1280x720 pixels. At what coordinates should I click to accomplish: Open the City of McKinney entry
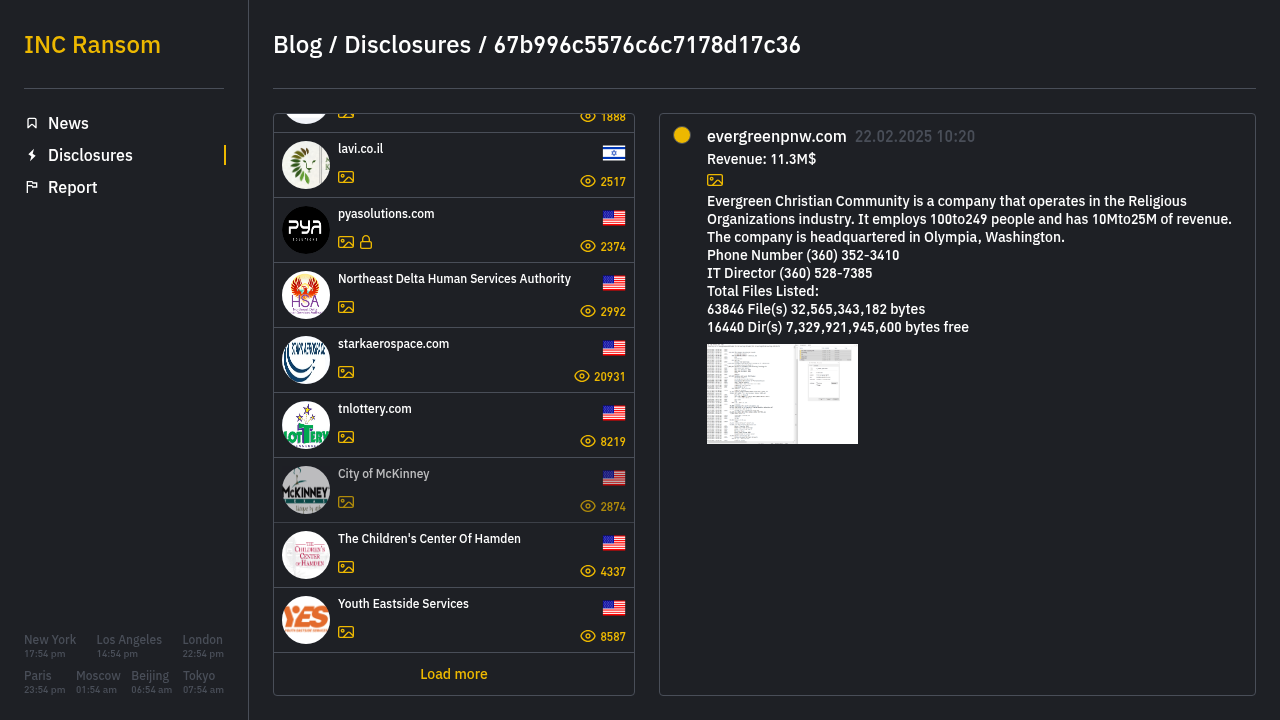[454, 490]
